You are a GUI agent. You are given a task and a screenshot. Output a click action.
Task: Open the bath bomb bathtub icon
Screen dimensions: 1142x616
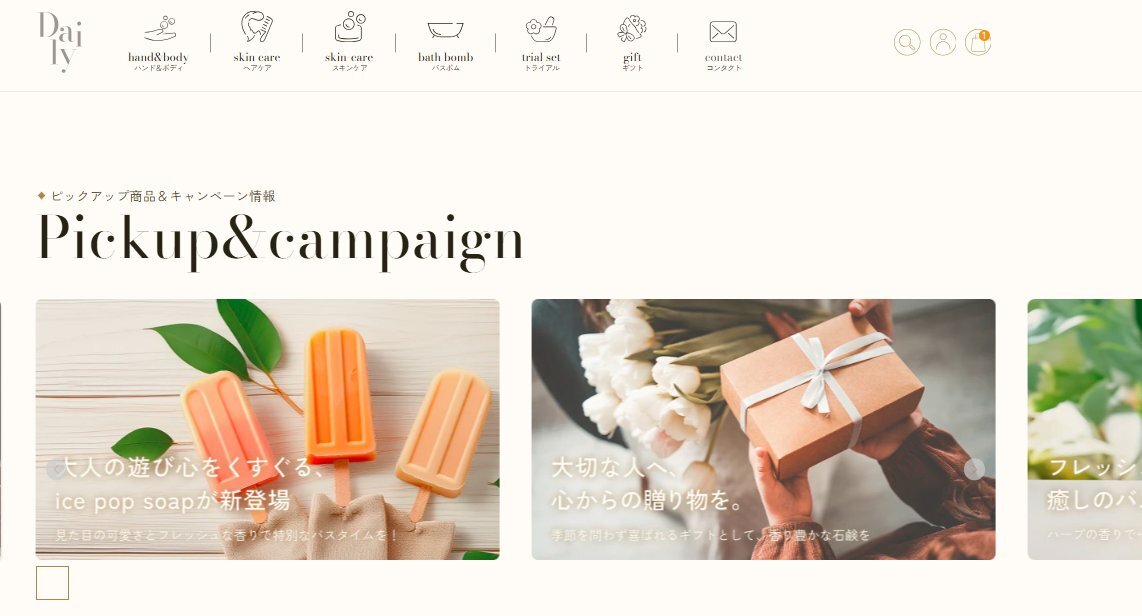445,30
